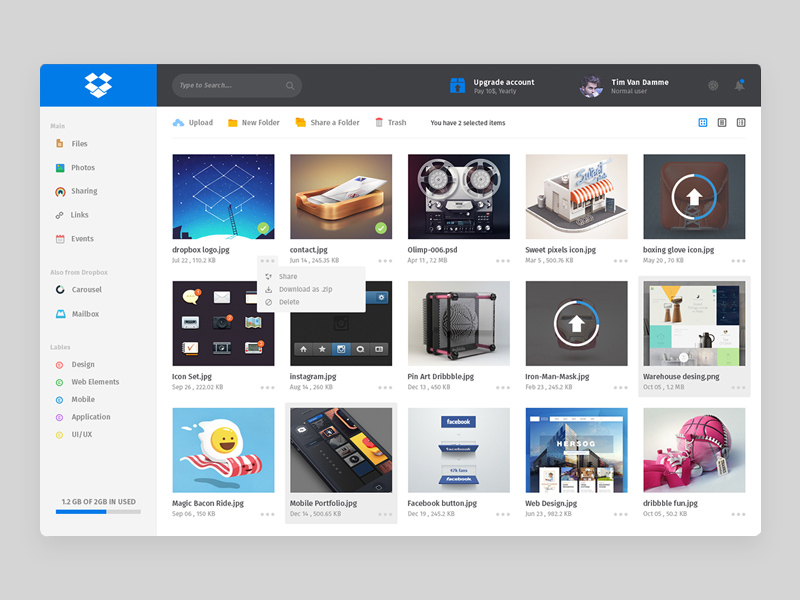Screen dimensions: 800x600
Task: Click the New Folder button
Action: 253,123
